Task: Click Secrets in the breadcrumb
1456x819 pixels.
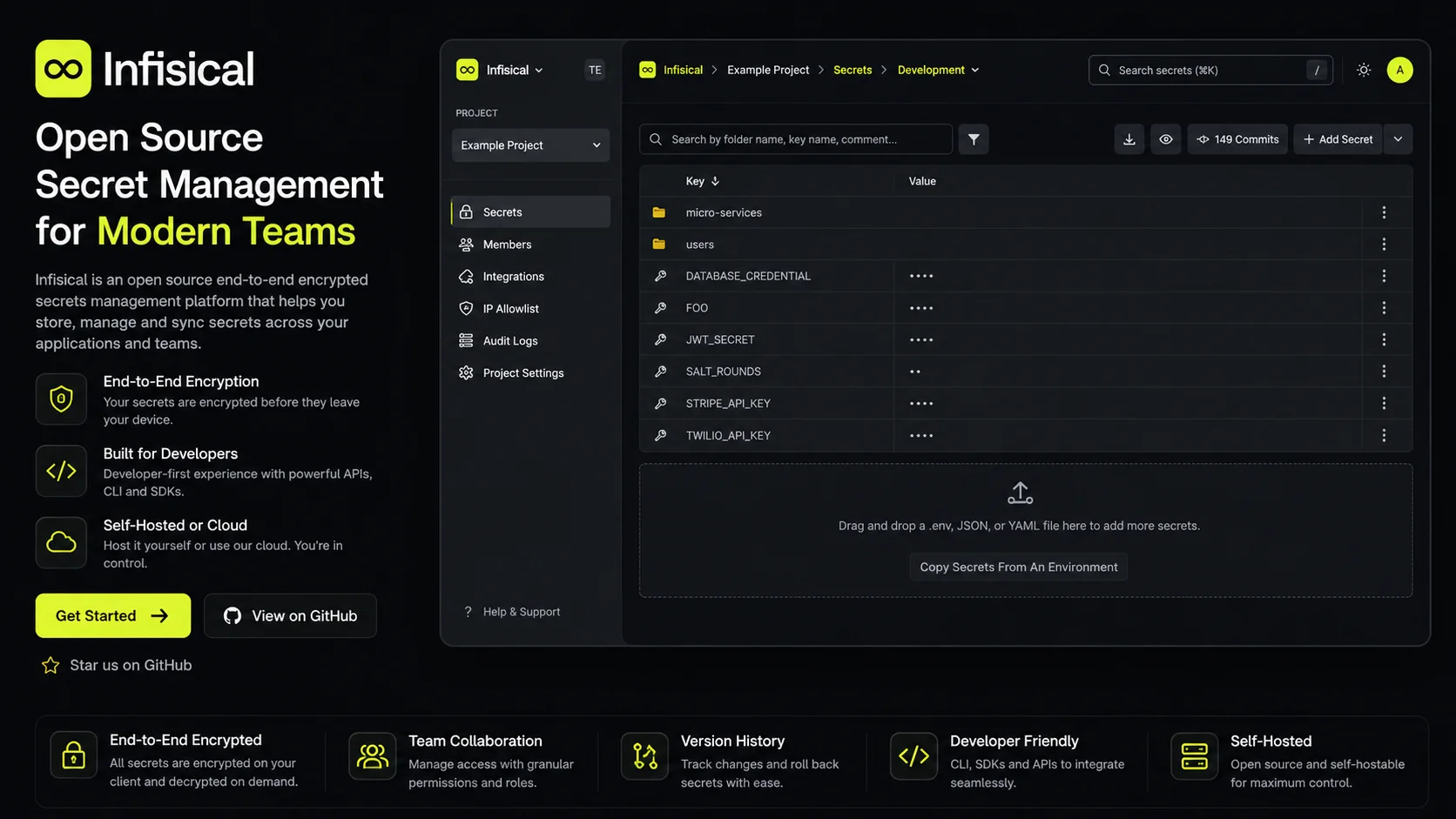Action: (x=853, y=70)
